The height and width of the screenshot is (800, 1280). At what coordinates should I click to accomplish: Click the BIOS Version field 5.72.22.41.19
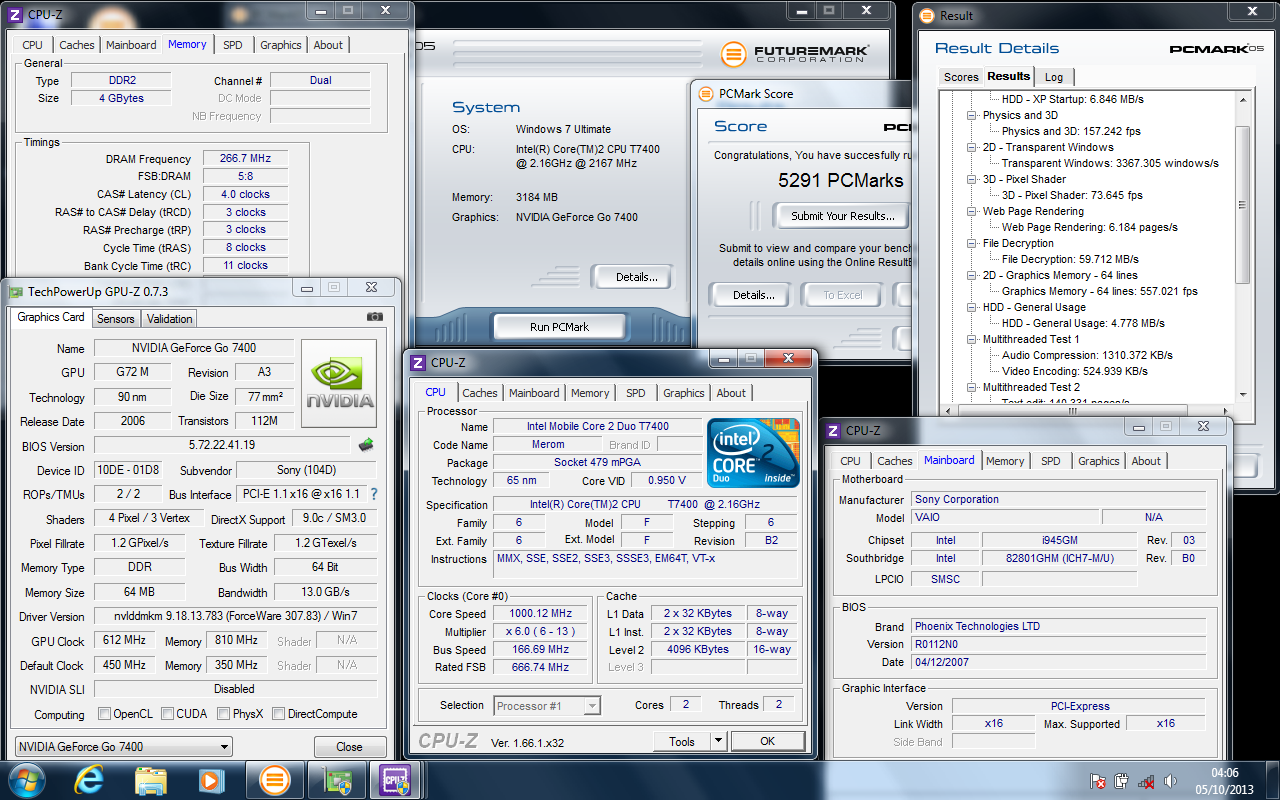click(222, 445)
